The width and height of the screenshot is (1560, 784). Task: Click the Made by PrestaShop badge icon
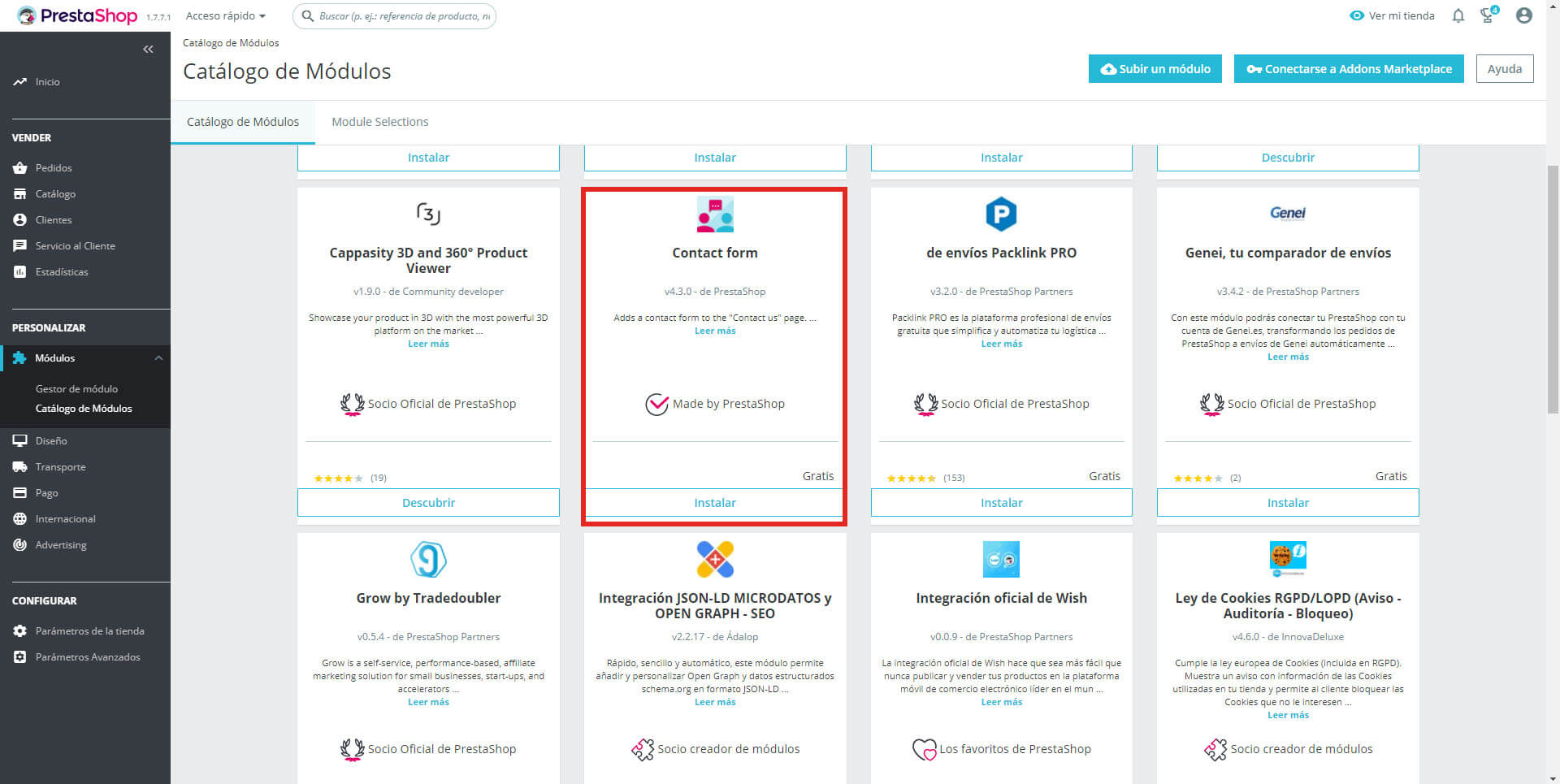[x=656, y=404]
